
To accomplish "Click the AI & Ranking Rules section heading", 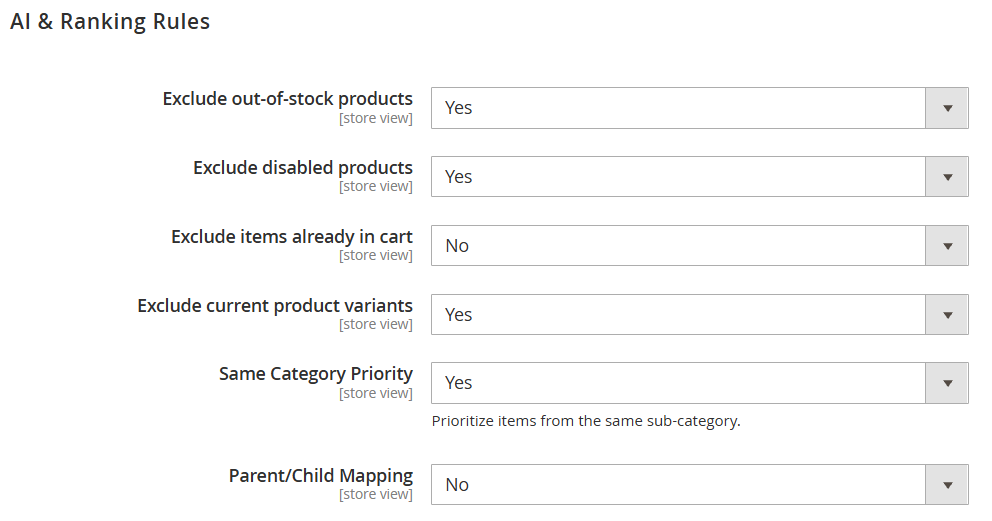I will pos(110,21).
